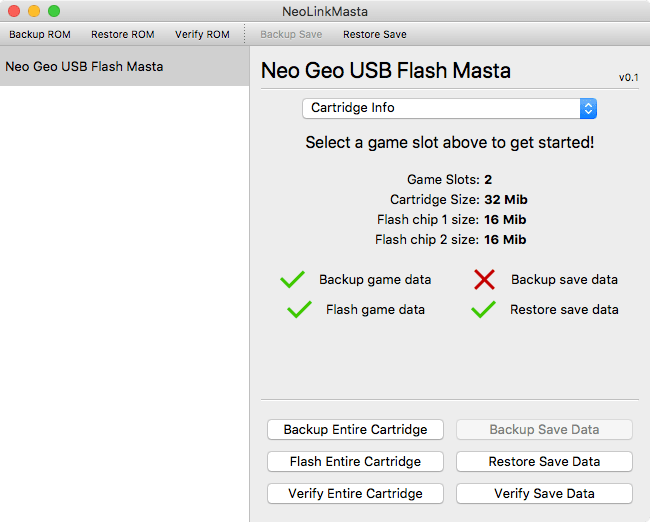Maximize the window with the green button
This screenshot has width=650, height=522.
[54, 11]
